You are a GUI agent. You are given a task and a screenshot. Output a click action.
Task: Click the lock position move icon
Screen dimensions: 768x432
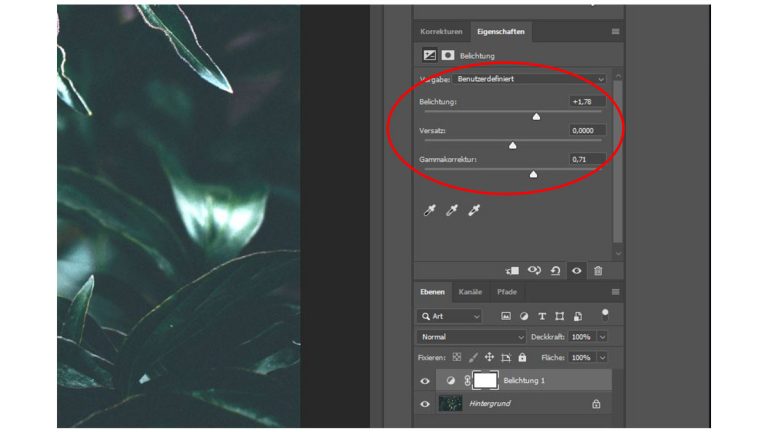[x=489, y=357]
